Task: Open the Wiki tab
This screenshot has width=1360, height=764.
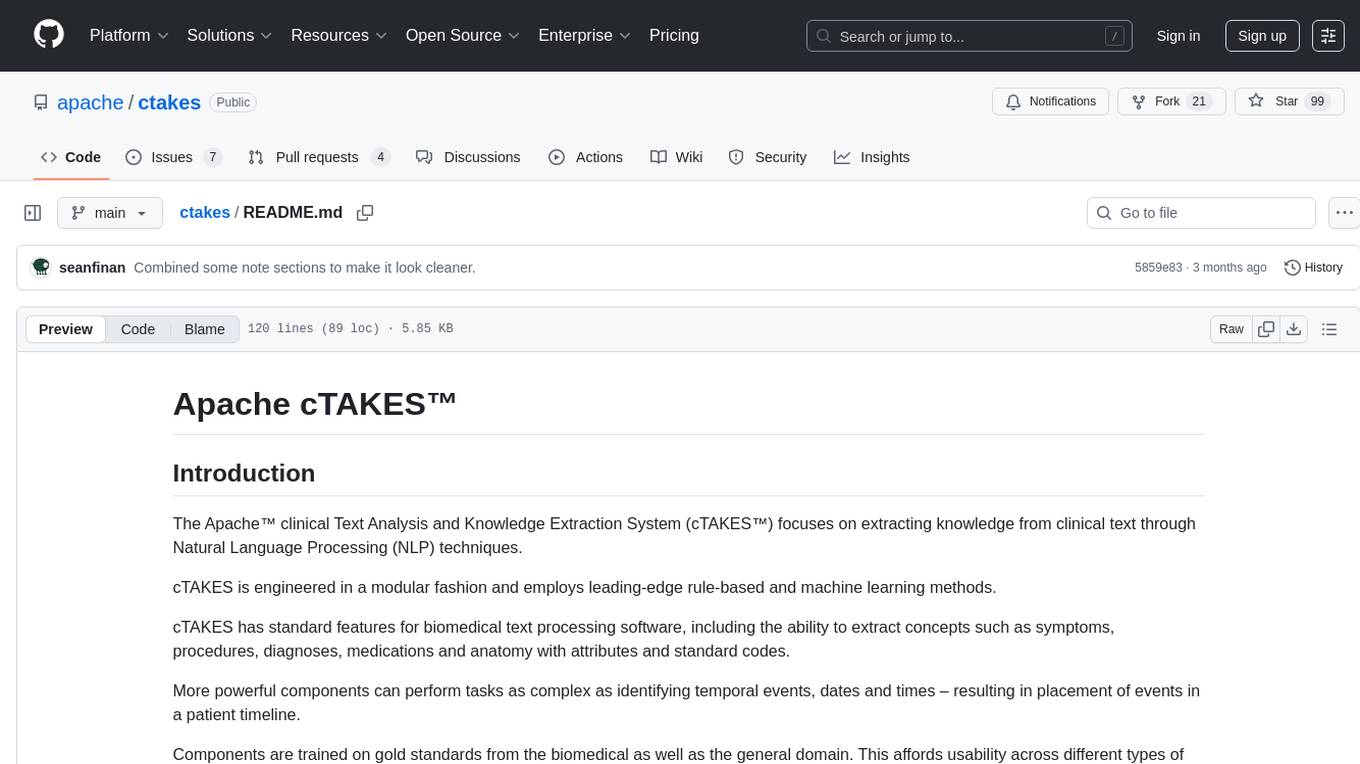Action: click(677, 157)
